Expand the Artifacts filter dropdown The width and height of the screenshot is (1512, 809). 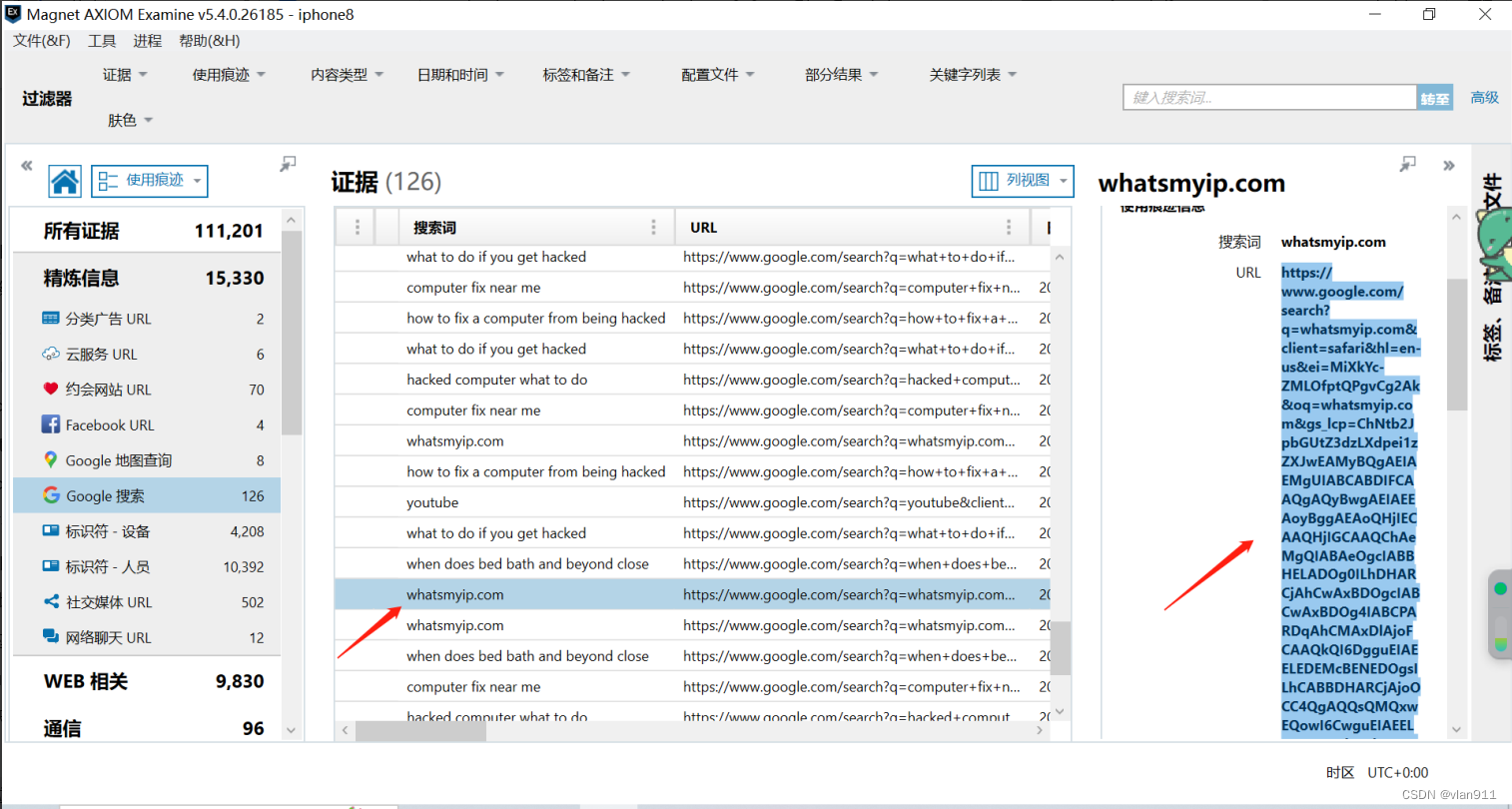(229, 75)
